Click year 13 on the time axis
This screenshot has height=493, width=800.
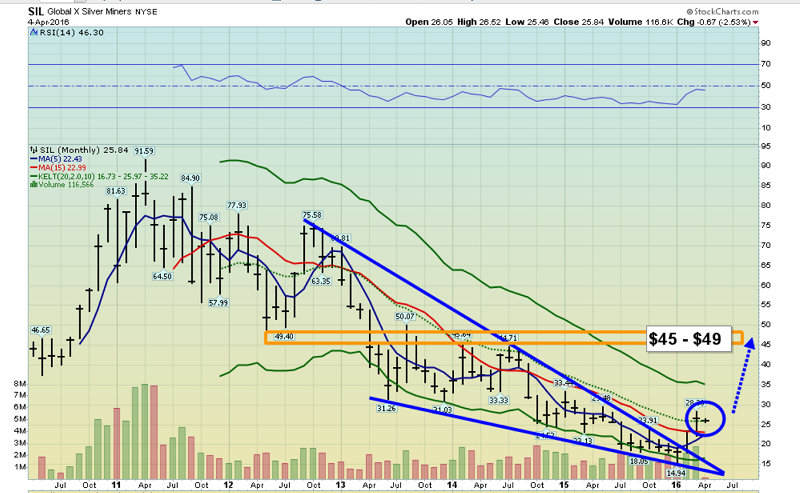point(340,485)
